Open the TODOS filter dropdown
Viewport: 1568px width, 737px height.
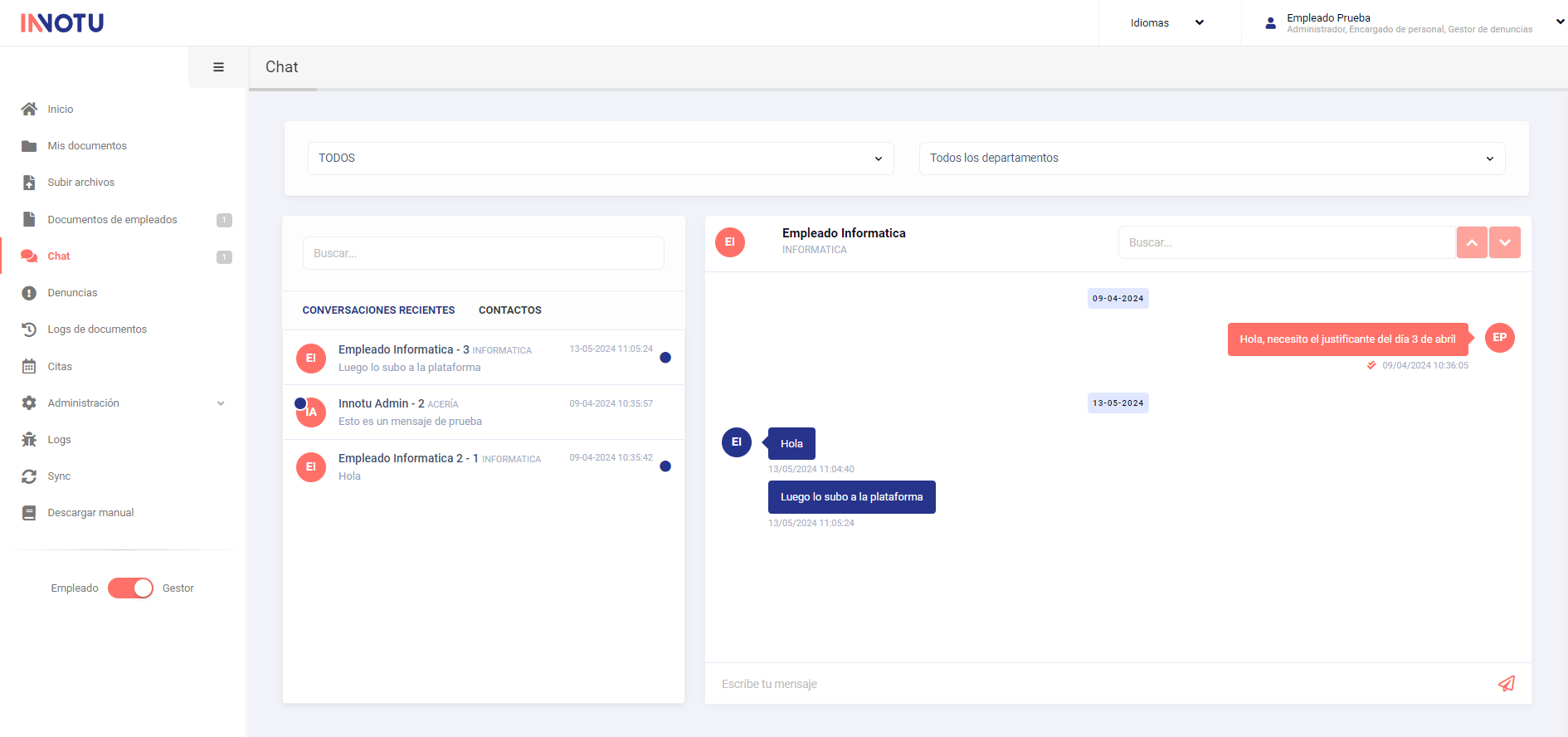(601, 159)
